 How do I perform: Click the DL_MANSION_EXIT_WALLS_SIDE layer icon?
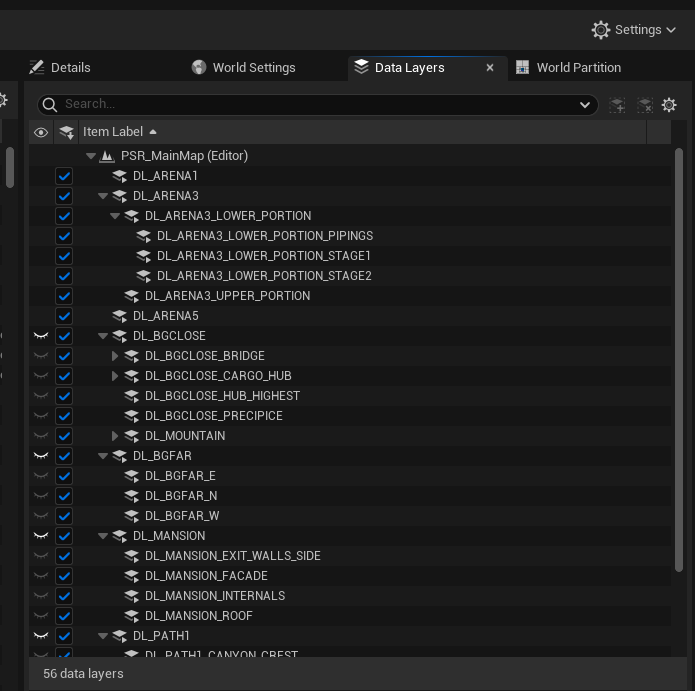click(x=132, y=556)
